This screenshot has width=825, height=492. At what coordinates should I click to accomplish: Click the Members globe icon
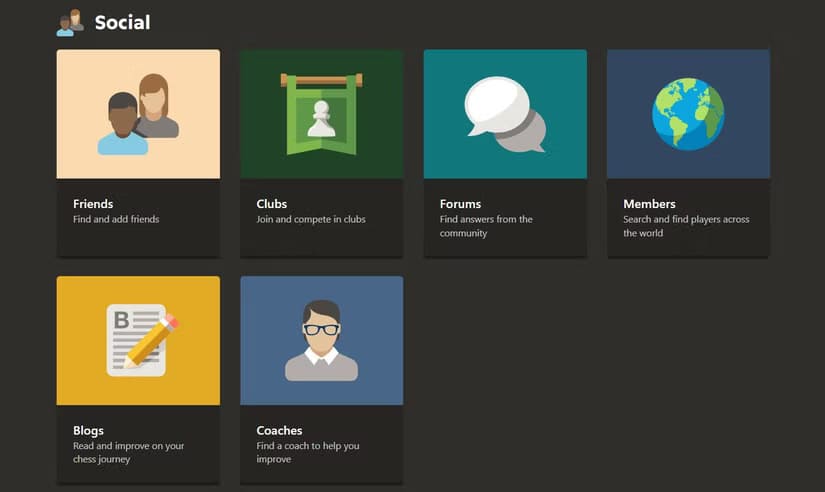pos(688,114)
